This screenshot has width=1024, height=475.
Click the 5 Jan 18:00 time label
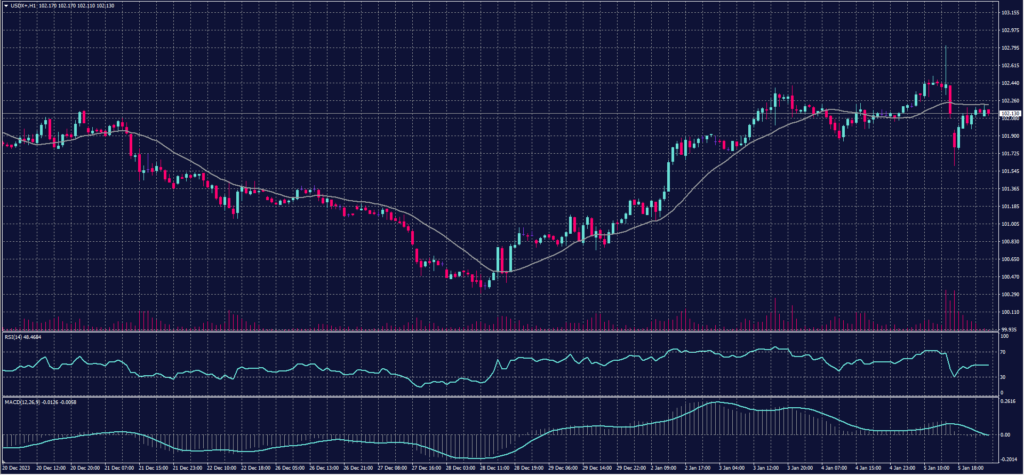pos(969,467)
